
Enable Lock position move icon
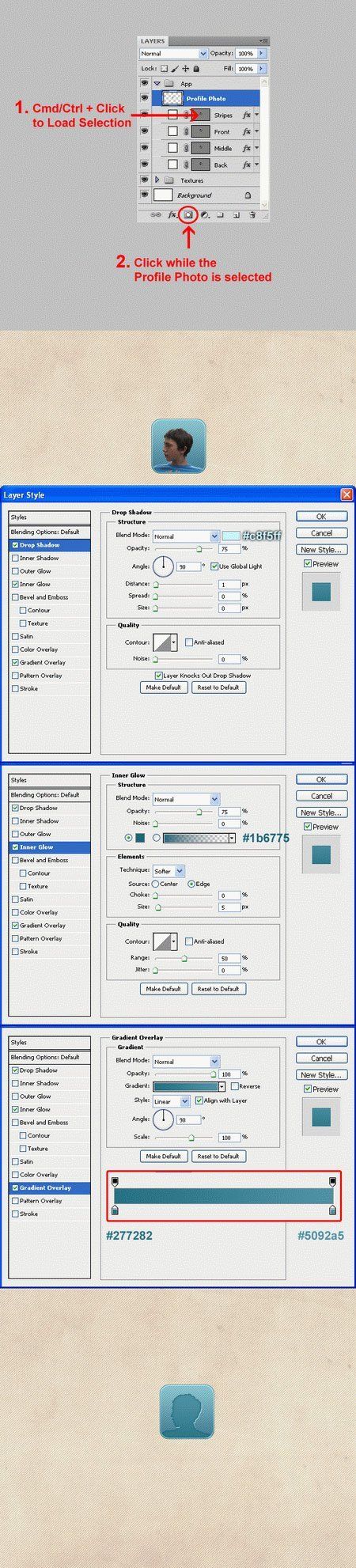[x=185, y=69]
